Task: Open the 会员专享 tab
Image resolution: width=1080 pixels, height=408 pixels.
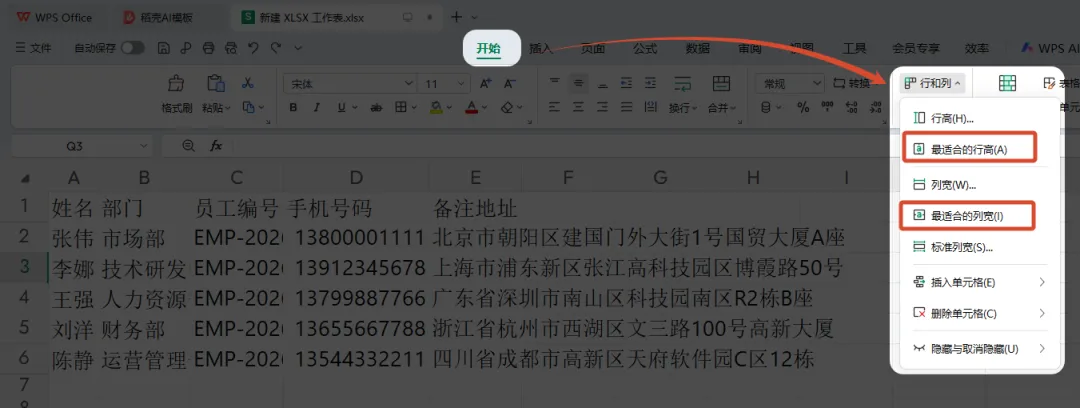Action: pyautogui.click(x=916, y=48)
